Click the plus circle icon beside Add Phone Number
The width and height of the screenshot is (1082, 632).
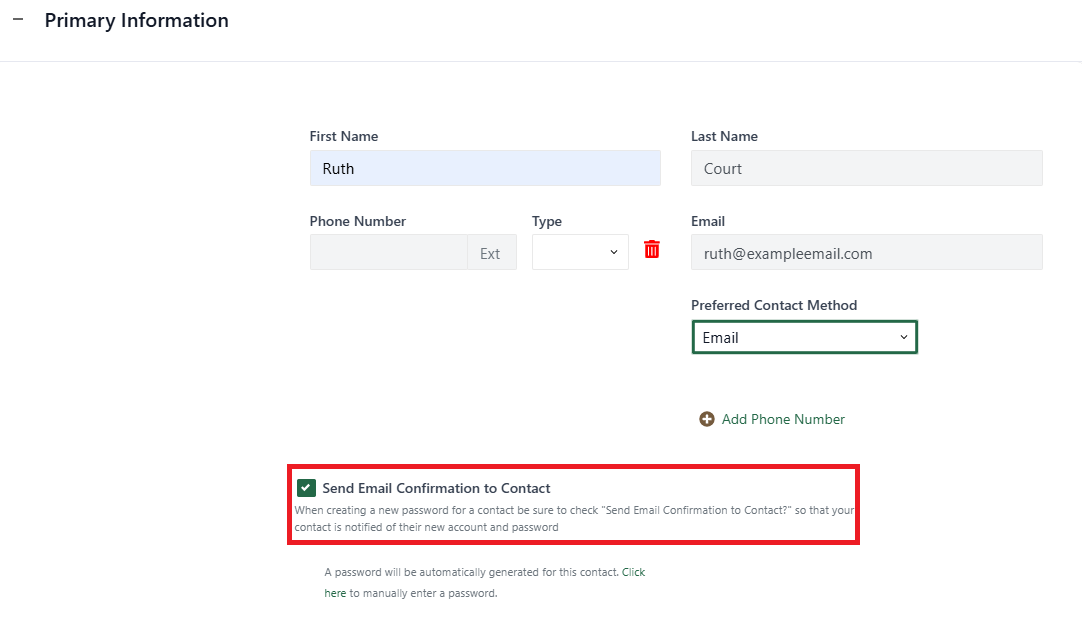[707, 419]
